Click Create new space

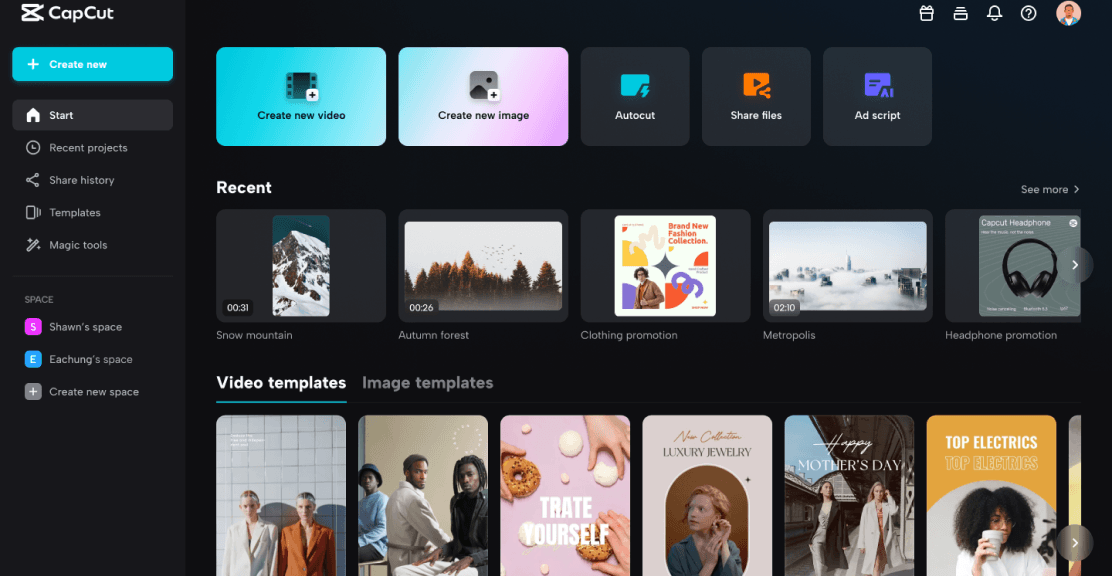[92, 392]
